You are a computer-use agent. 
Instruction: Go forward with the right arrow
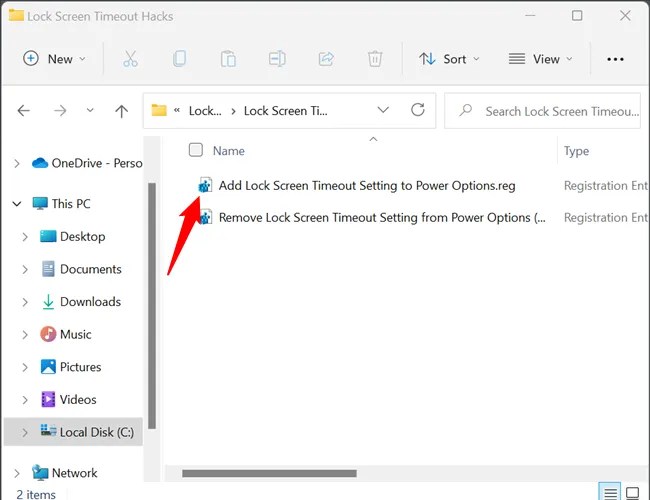pyautogui.click(x=60, y=111)
